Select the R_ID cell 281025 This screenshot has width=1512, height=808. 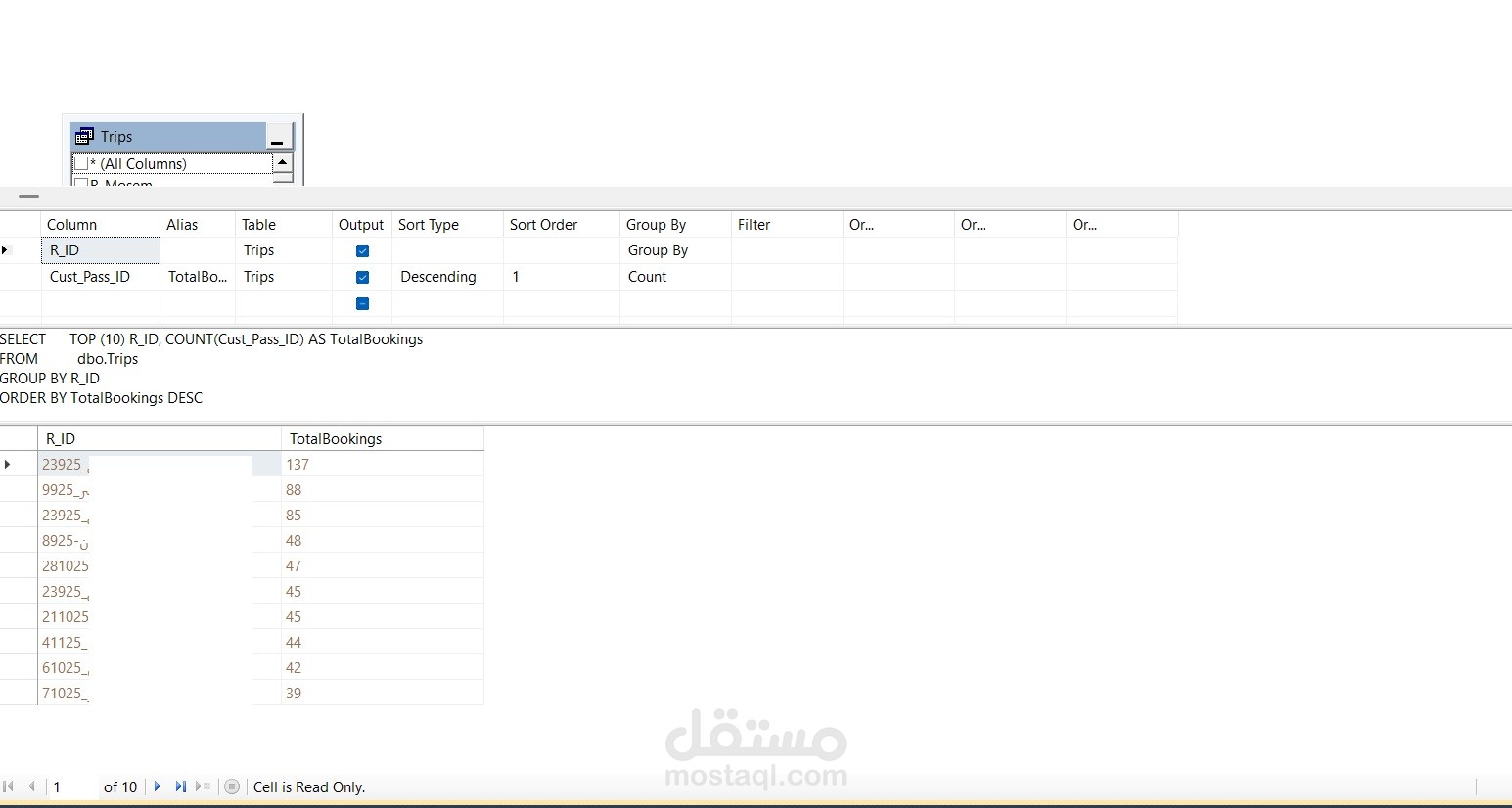(160, 566)
